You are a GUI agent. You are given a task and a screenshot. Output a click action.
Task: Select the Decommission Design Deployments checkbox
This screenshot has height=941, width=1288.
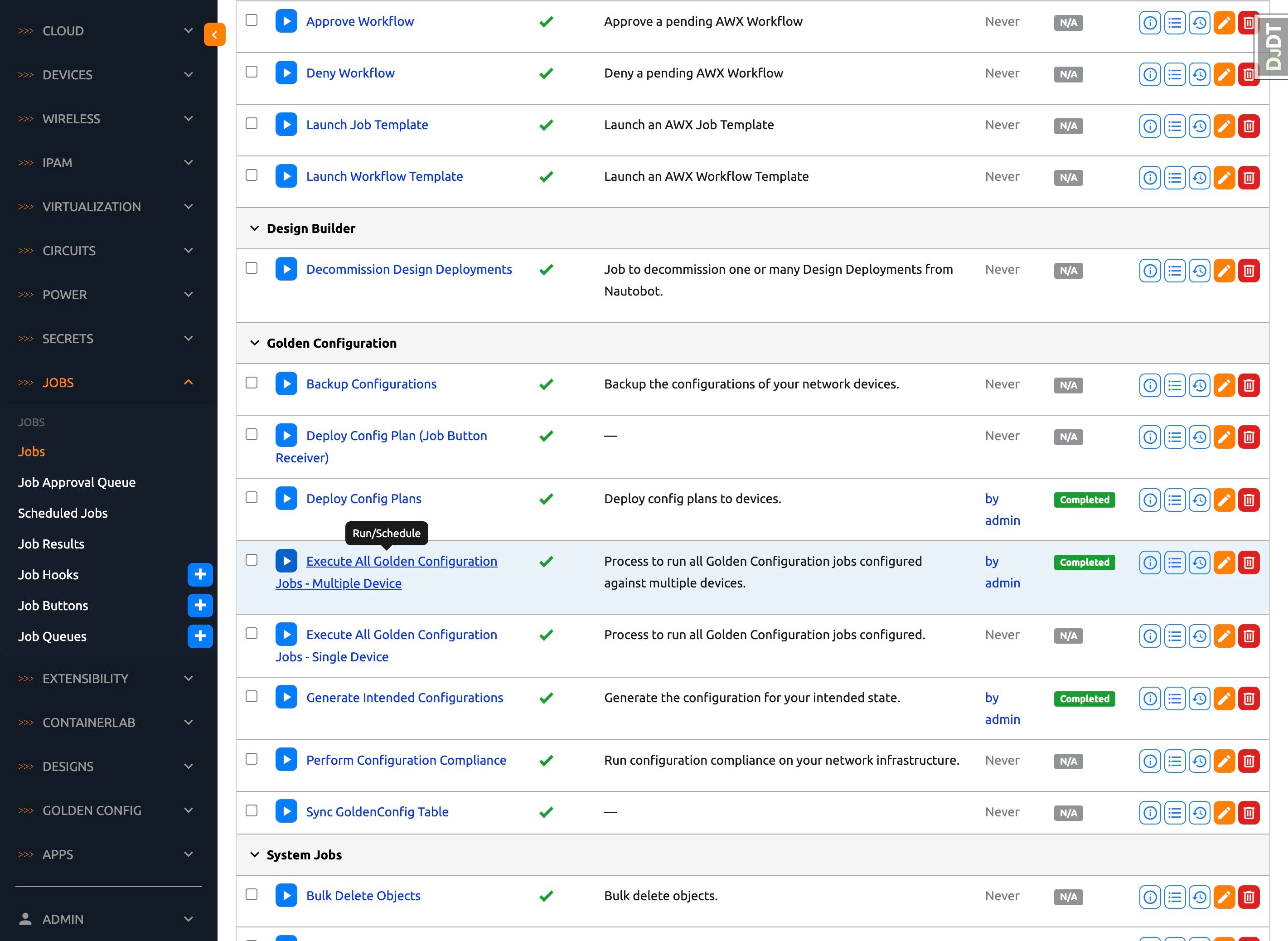tap(251, 268)
